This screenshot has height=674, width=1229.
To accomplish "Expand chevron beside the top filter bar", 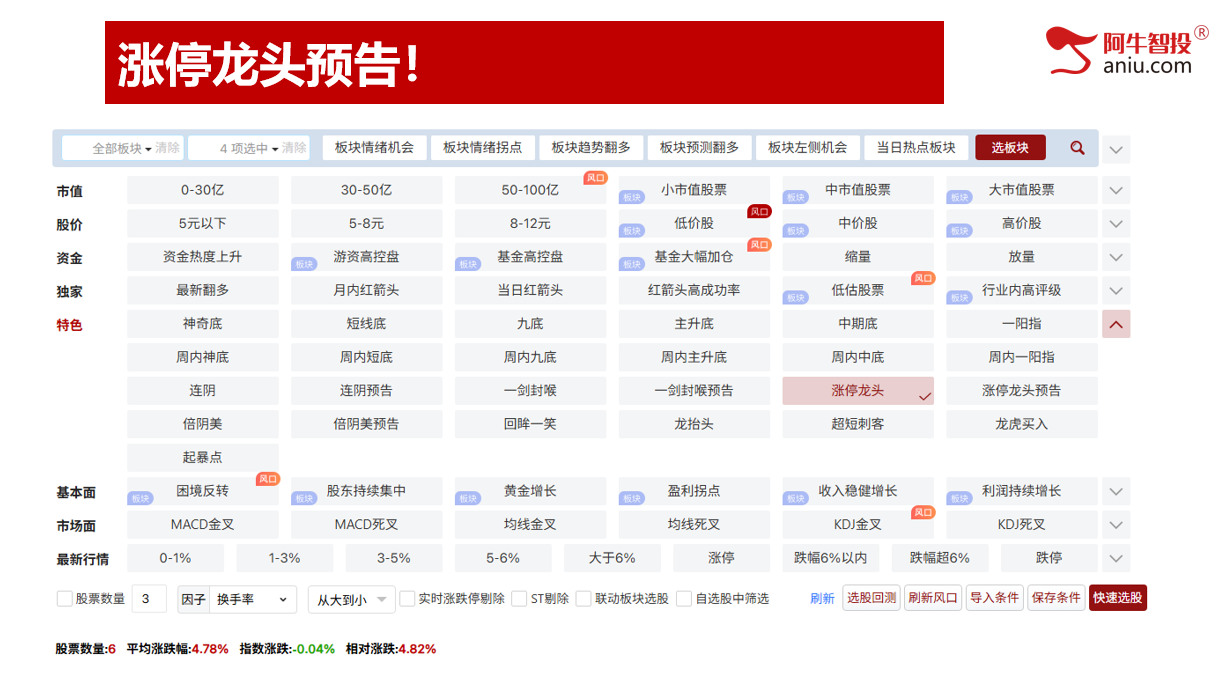I will coord(1117,150).
